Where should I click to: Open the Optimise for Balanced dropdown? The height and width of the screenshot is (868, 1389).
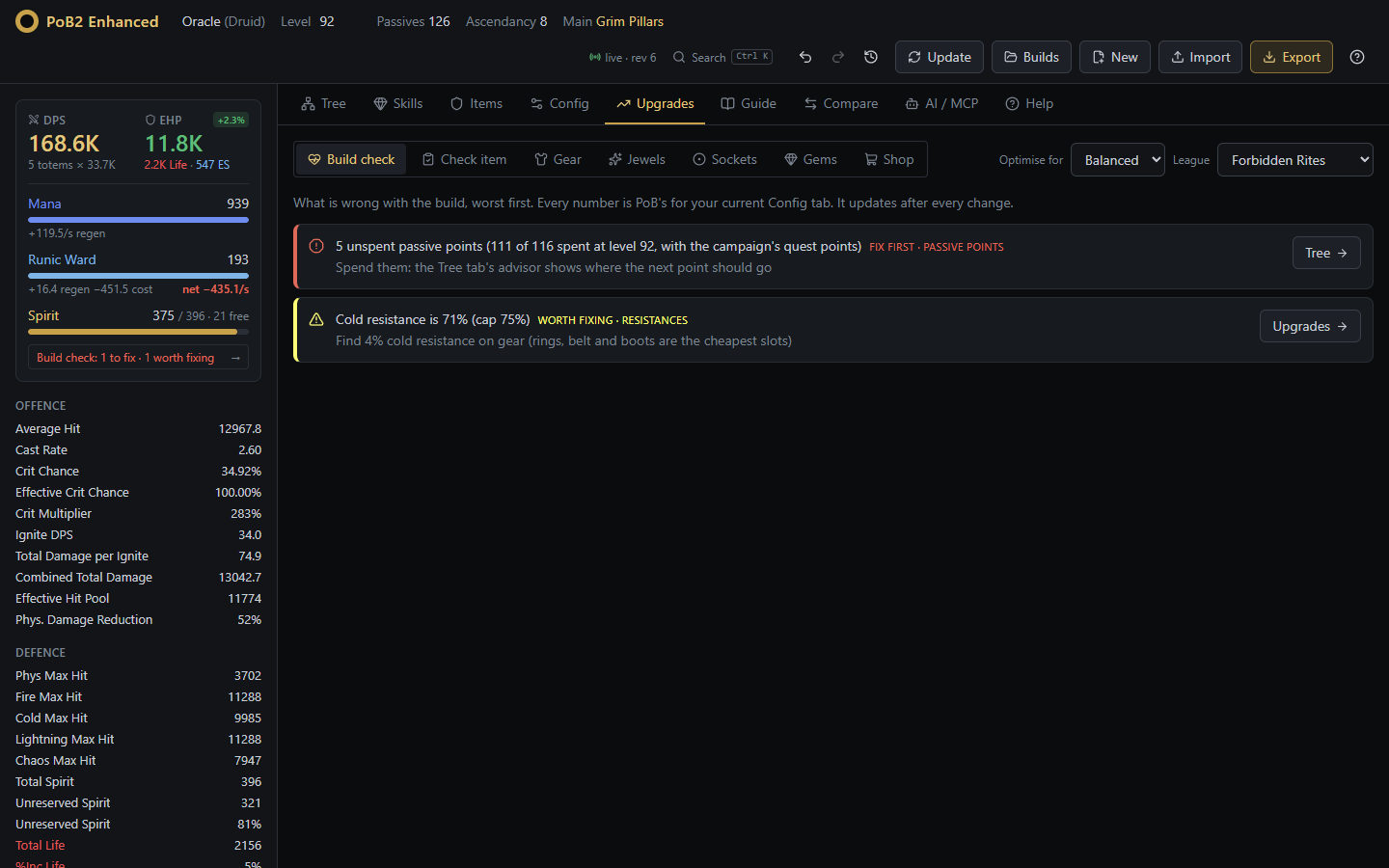[1118, 160]
